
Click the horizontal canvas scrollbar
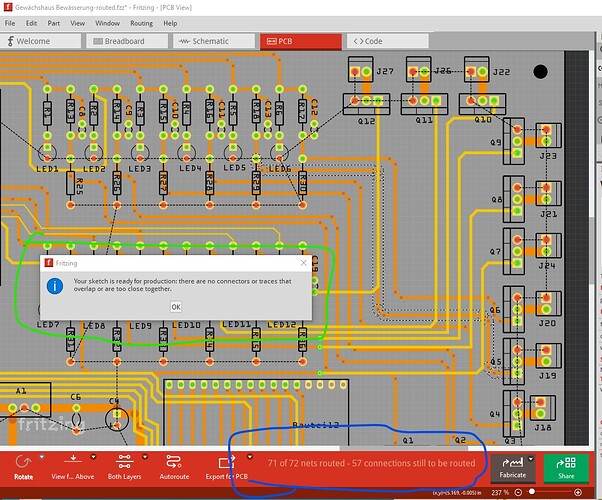pos(403,448)
